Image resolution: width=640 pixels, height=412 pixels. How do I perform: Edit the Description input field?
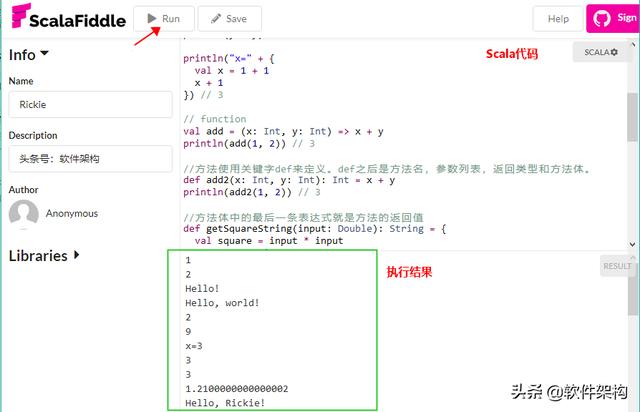pyautogui.click(x=90, y=158)
